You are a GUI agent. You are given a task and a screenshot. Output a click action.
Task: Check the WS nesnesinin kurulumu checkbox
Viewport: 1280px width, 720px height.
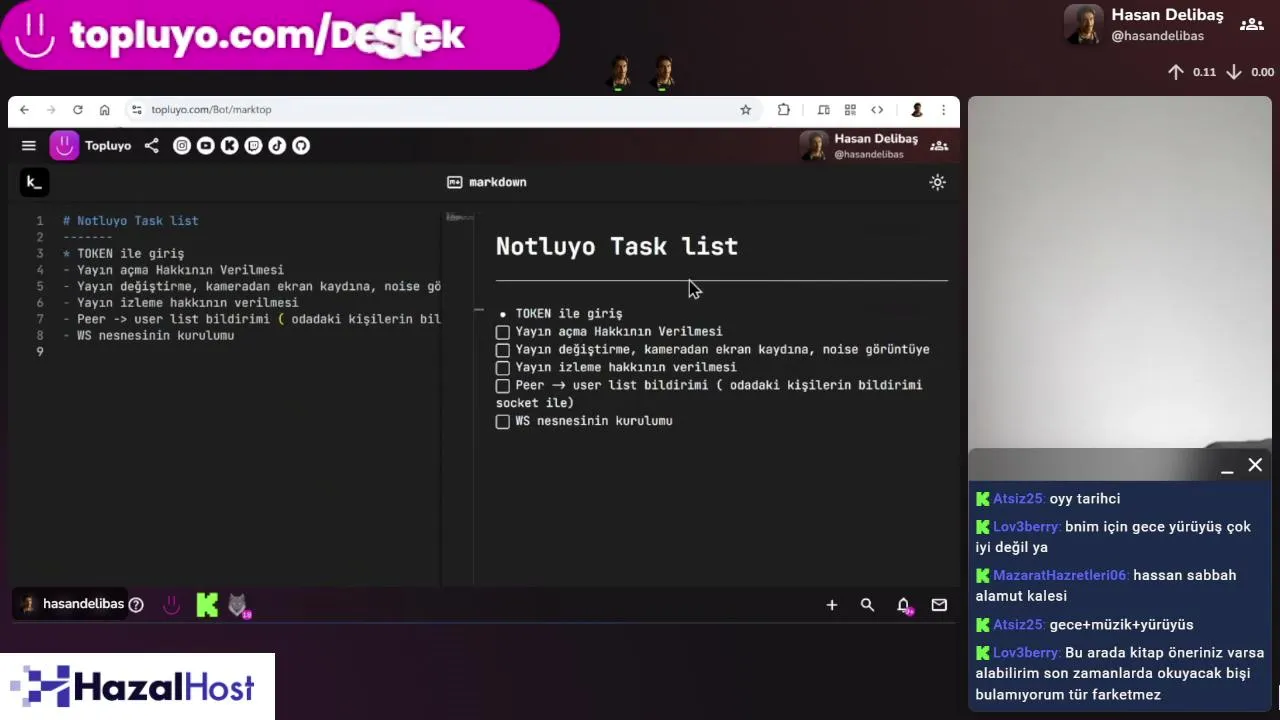coord(503,422)
